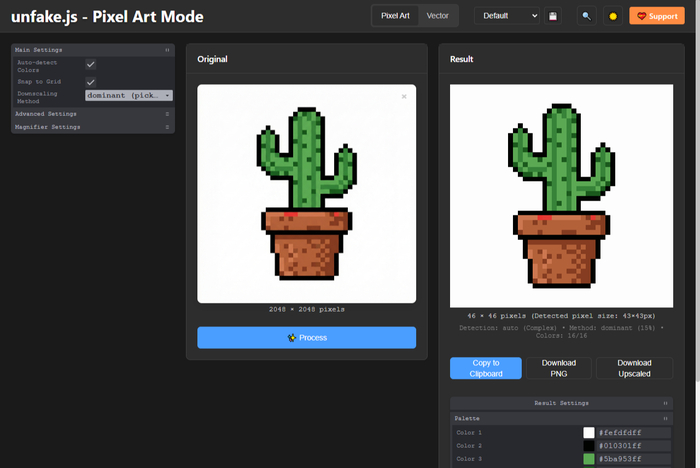Uncheck the Snap to Grid checkbox
The height and width of the screenshot is (468, 700).
(90, 82)
